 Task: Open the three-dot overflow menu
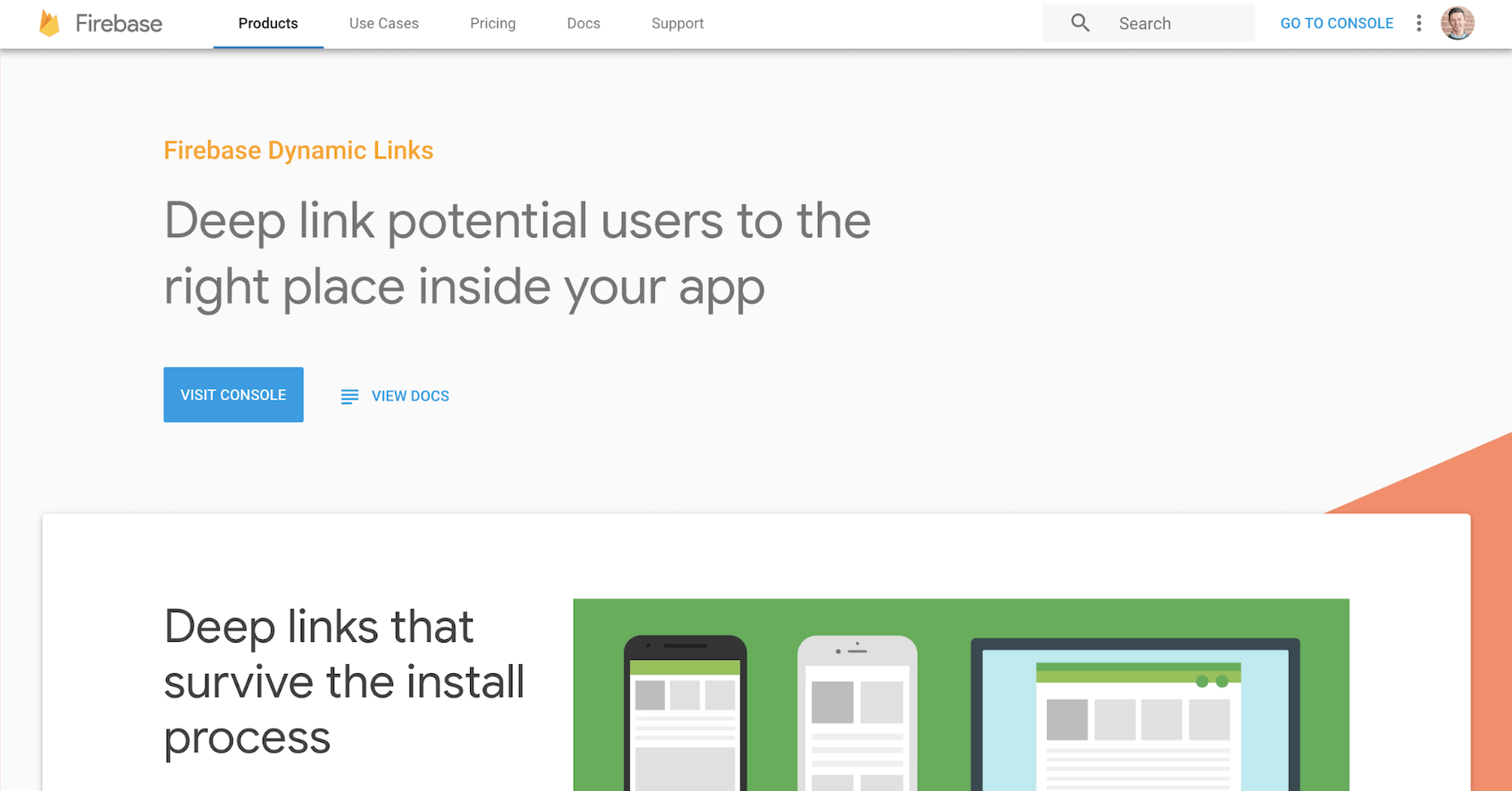click(1419, 23)
